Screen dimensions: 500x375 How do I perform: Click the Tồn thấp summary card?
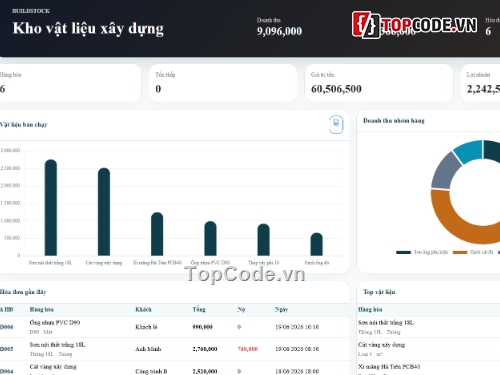(223, 83)
